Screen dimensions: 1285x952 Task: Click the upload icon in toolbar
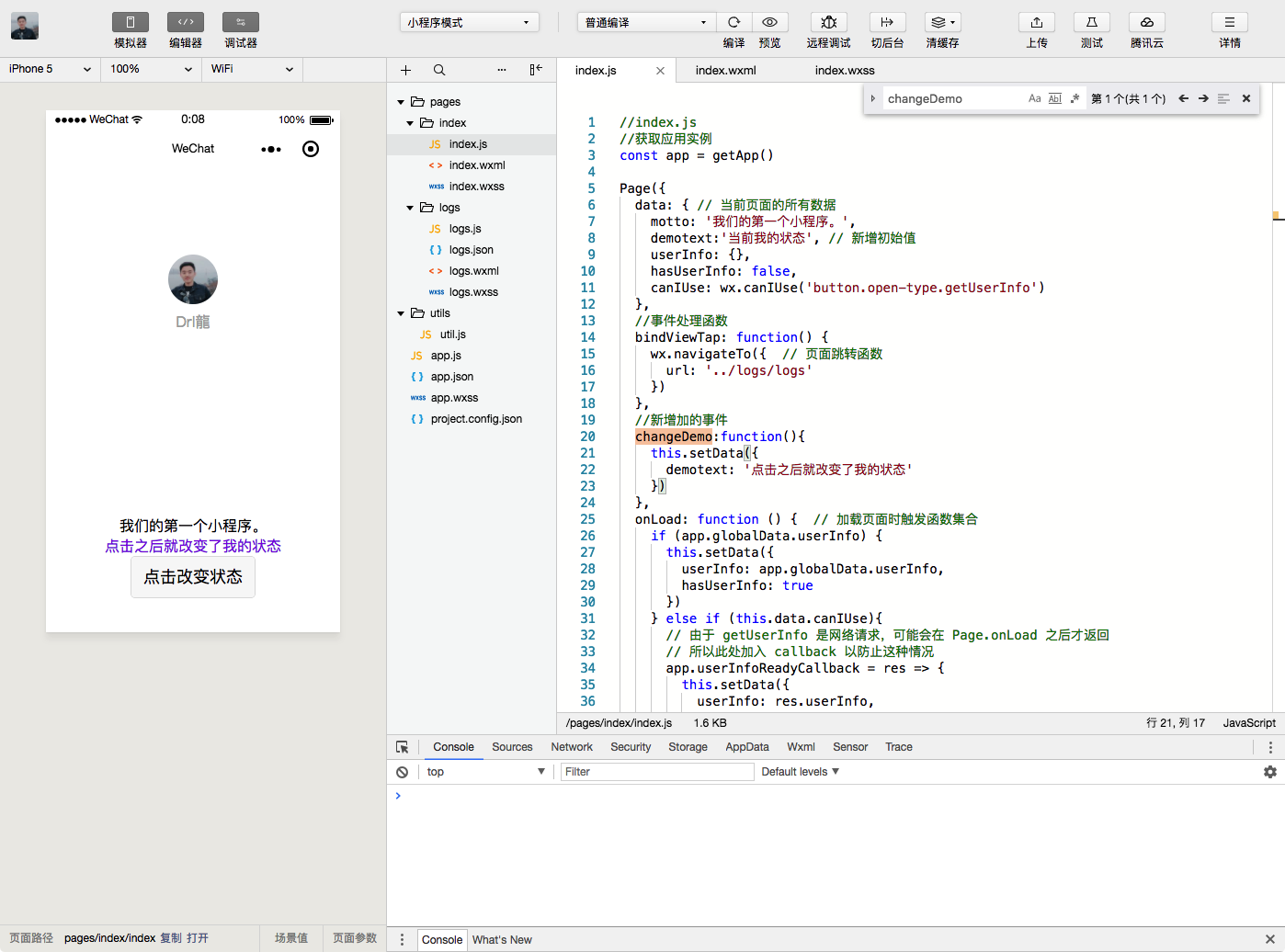1036,22
